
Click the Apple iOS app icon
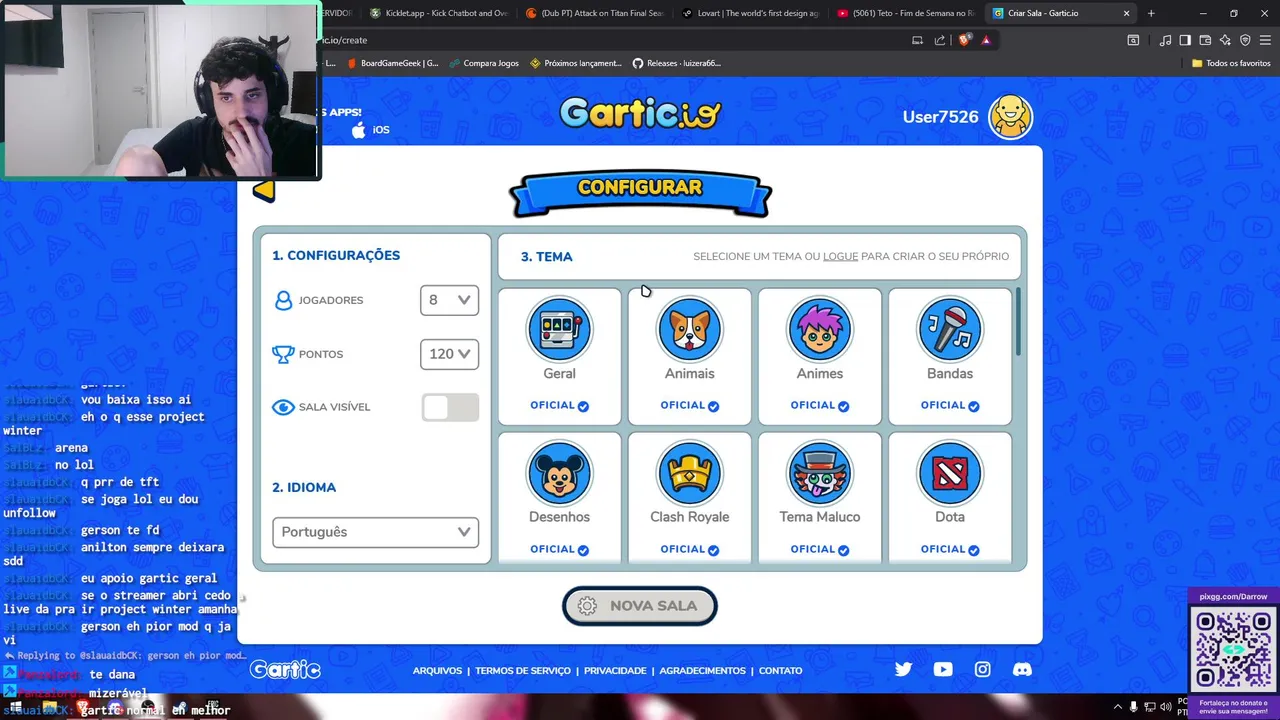pos(359,130)
